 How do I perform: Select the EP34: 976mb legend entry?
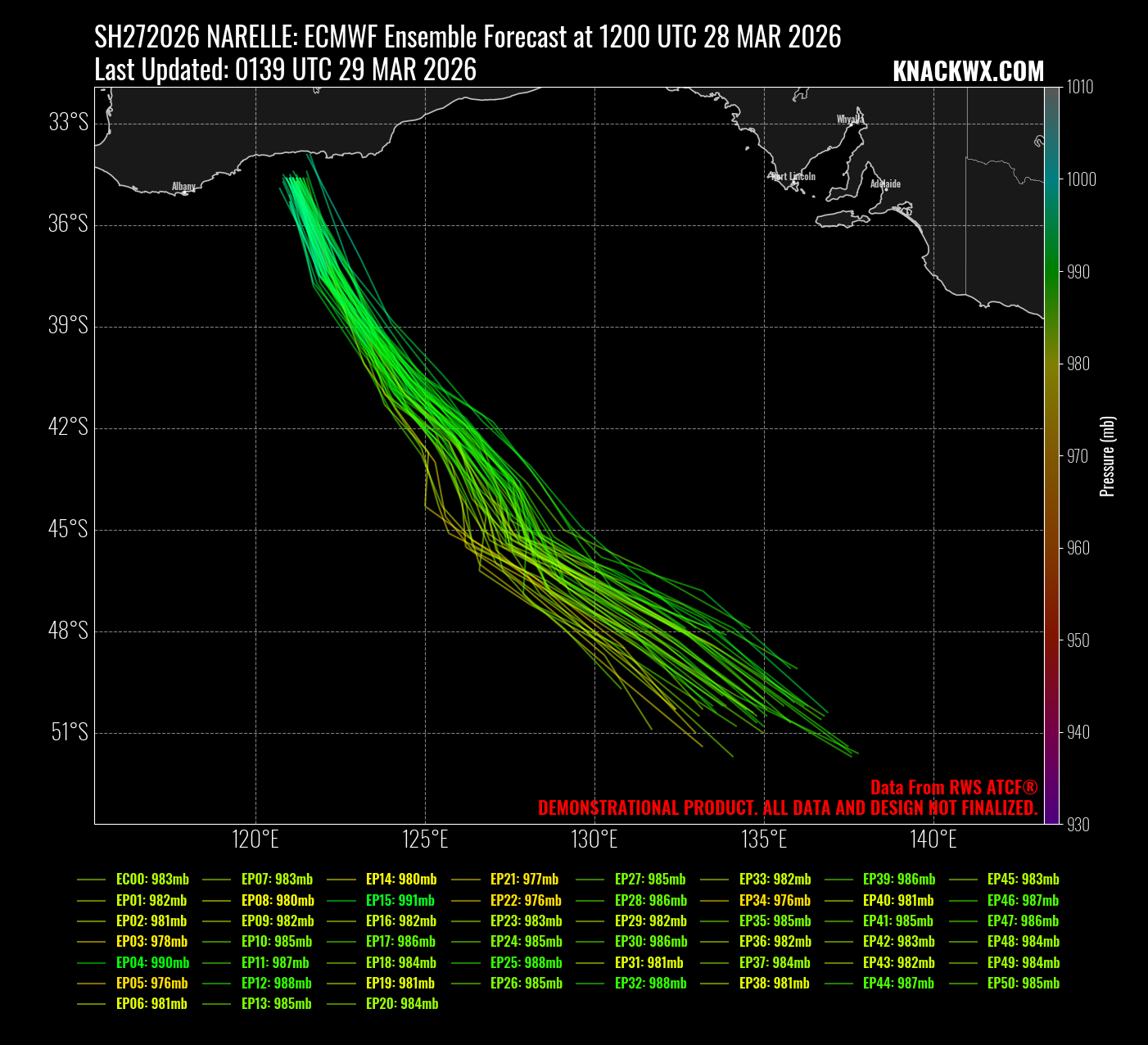(775, 901)
